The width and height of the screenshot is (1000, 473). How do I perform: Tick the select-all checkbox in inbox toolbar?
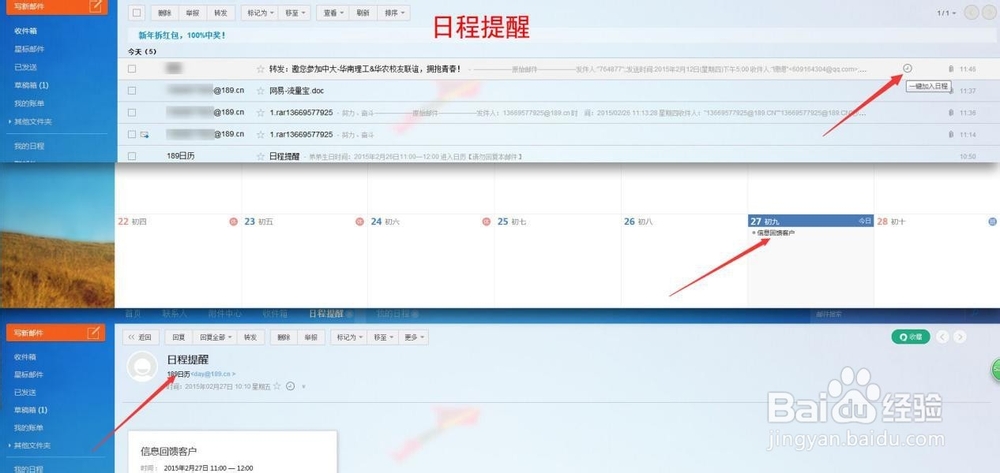[x=137, y=13]
